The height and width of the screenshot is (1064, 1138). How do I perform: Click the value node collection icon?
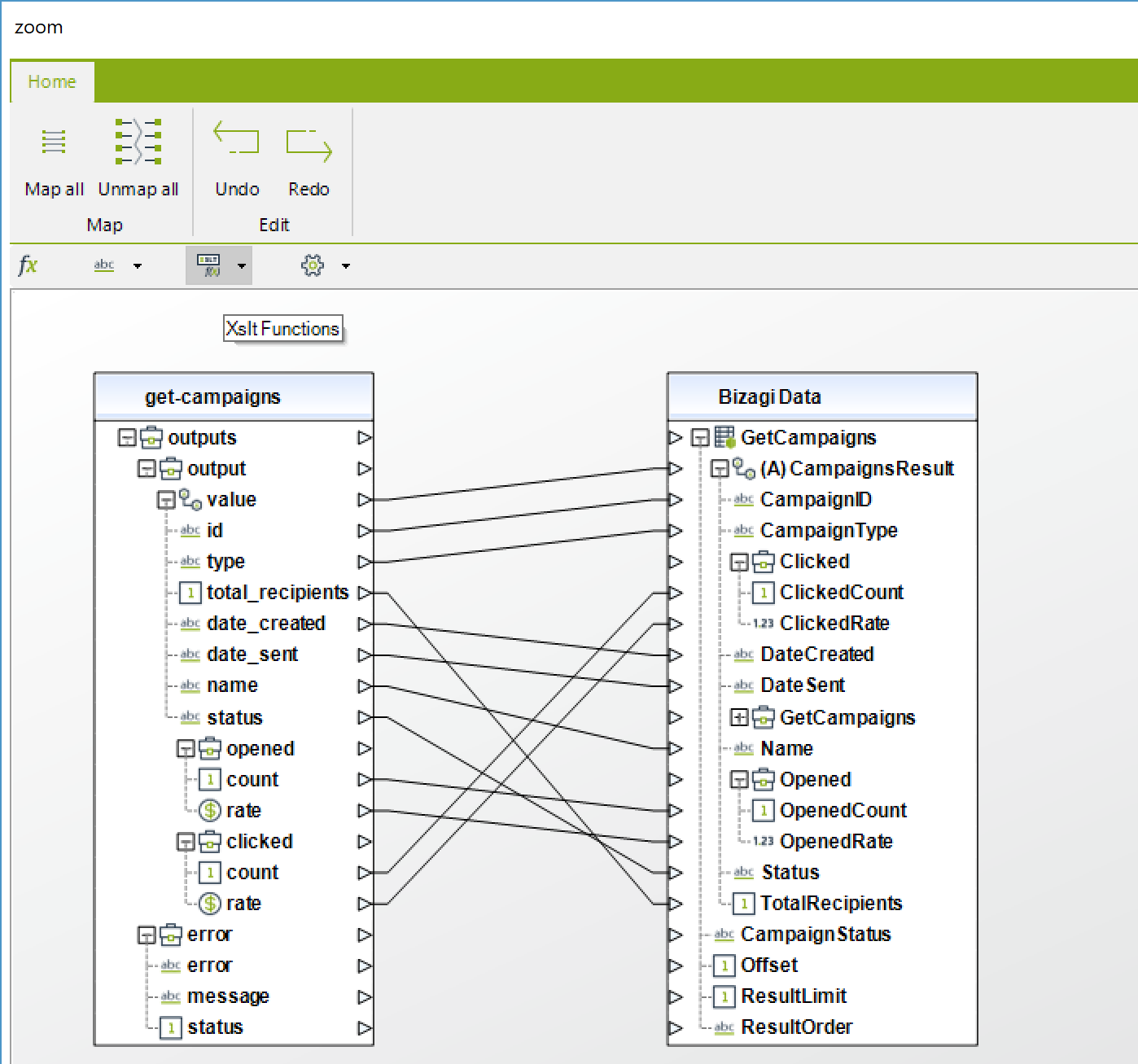tap(190, 500)
